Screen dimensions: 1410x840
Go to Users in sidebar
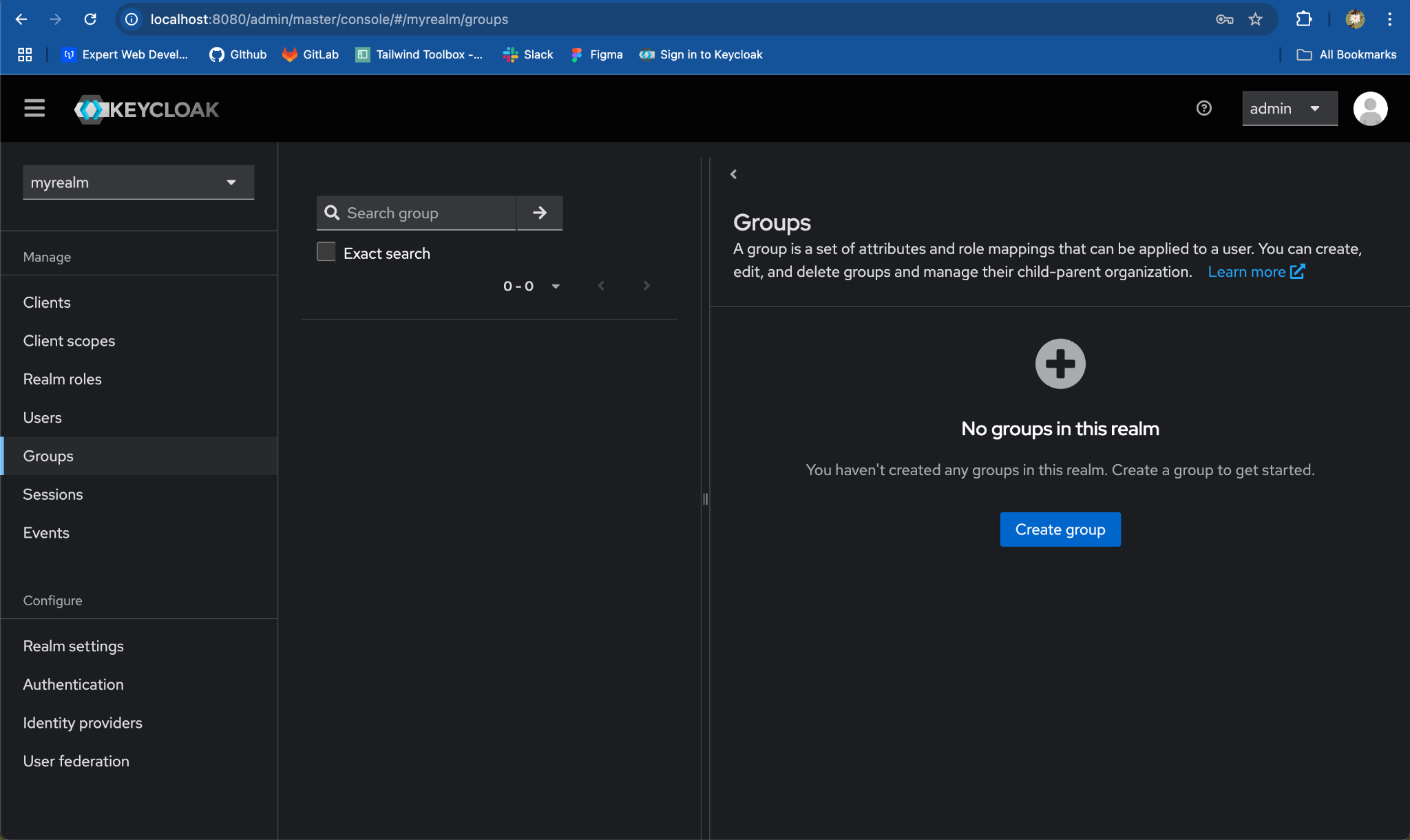click(x=43, y=417)
